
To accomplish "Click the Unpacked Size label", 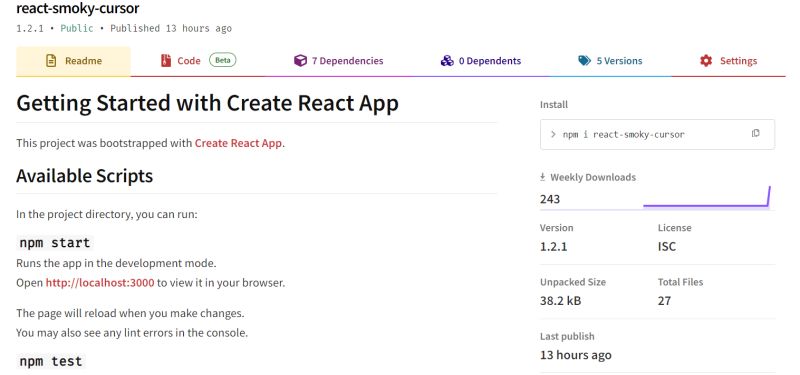I will (x=573, y=282).
